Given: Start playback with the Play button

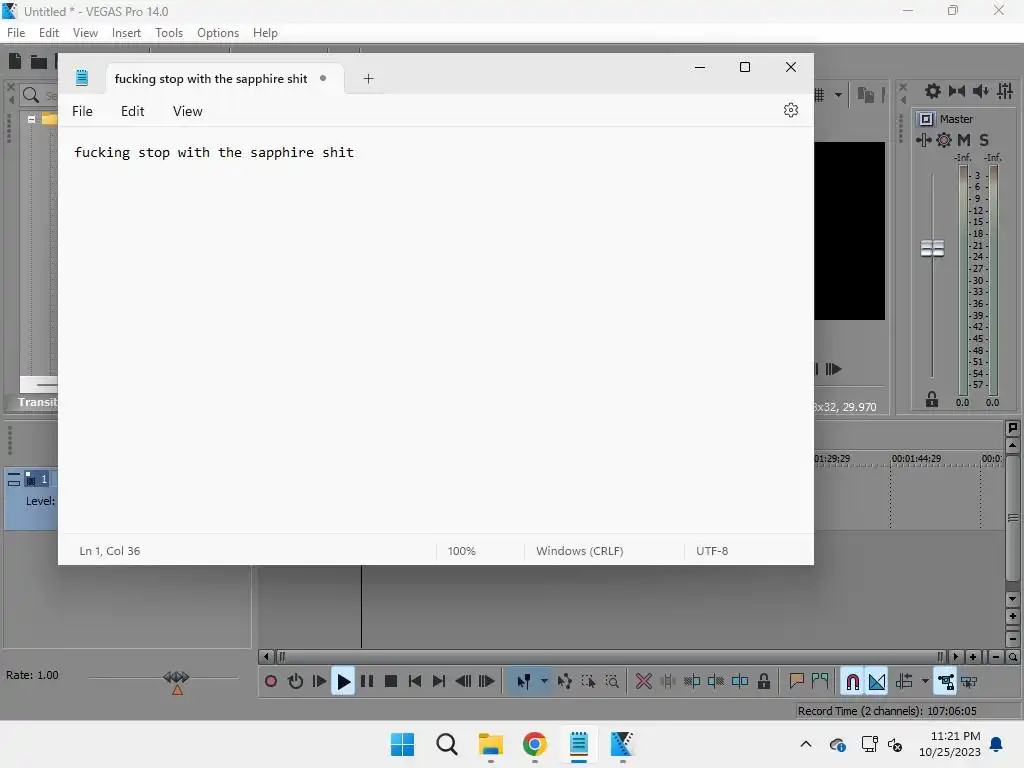Looking at the screenshot, I should 343,681.
